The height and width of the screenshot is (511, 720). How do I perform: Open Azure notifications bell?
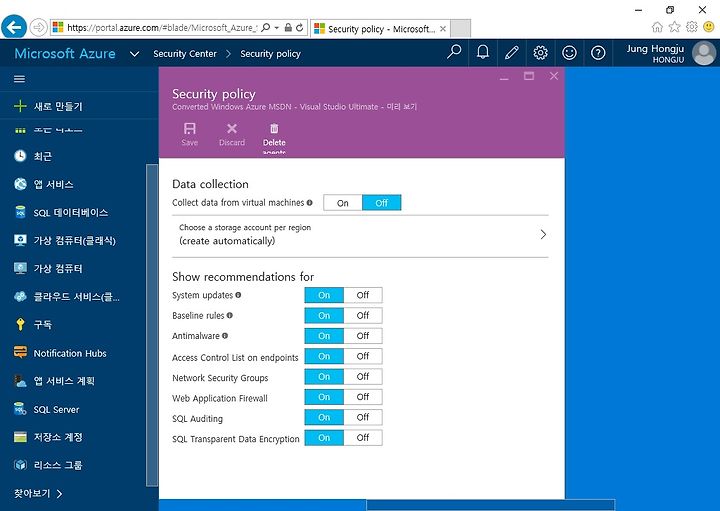click(x=483, y=52)
